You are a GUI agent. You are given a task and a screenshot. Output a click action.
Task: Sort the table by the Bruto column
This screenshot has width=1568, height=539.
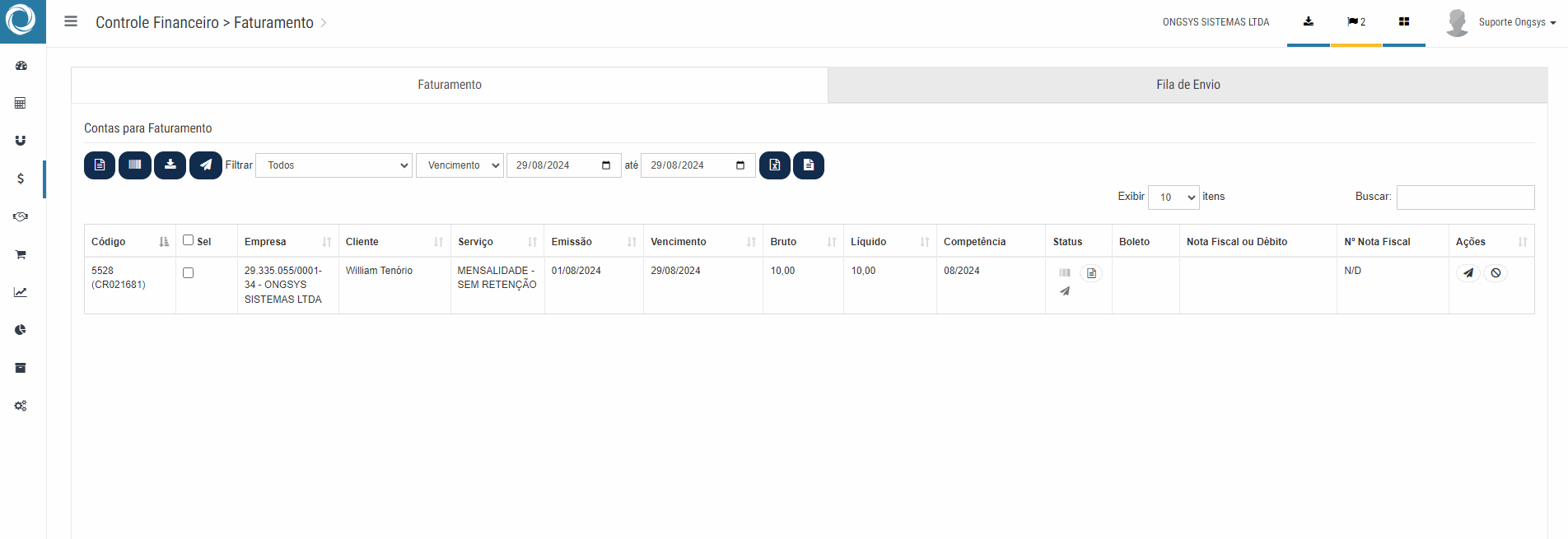point(803,241)
